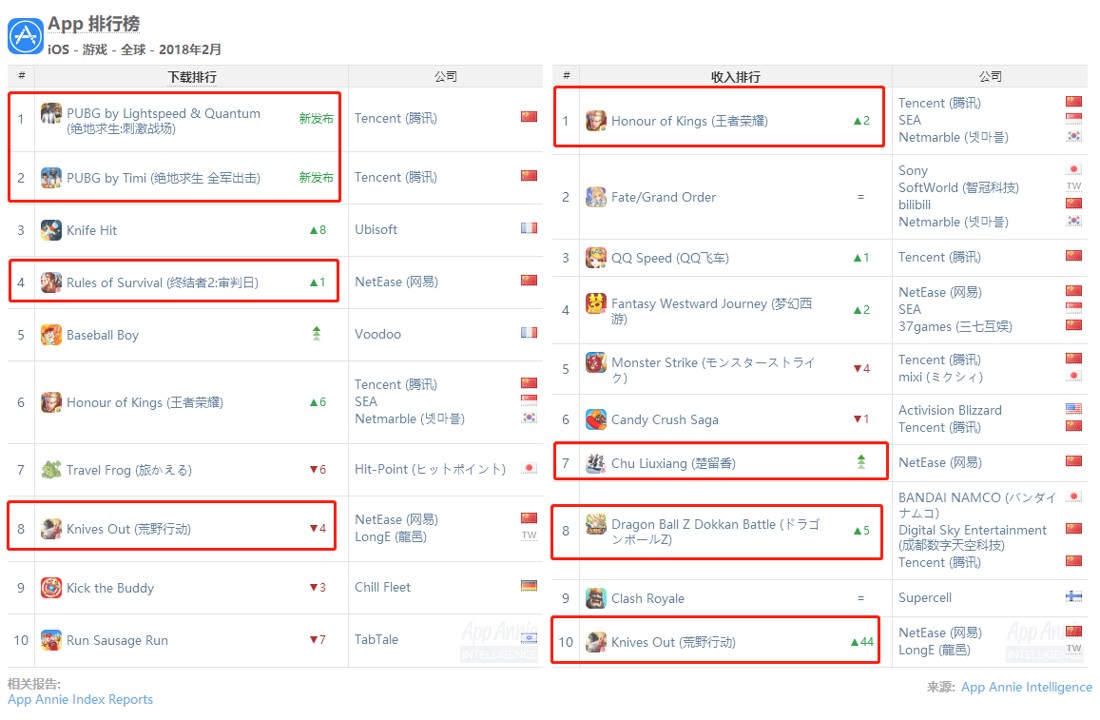Click '新发布' label in PUBG by Timi row

[316, 178]
